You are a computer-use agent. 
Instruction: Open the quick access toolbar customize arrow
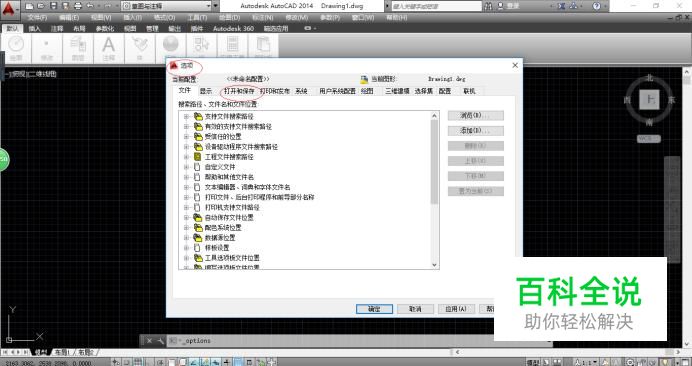pos(216,6)
